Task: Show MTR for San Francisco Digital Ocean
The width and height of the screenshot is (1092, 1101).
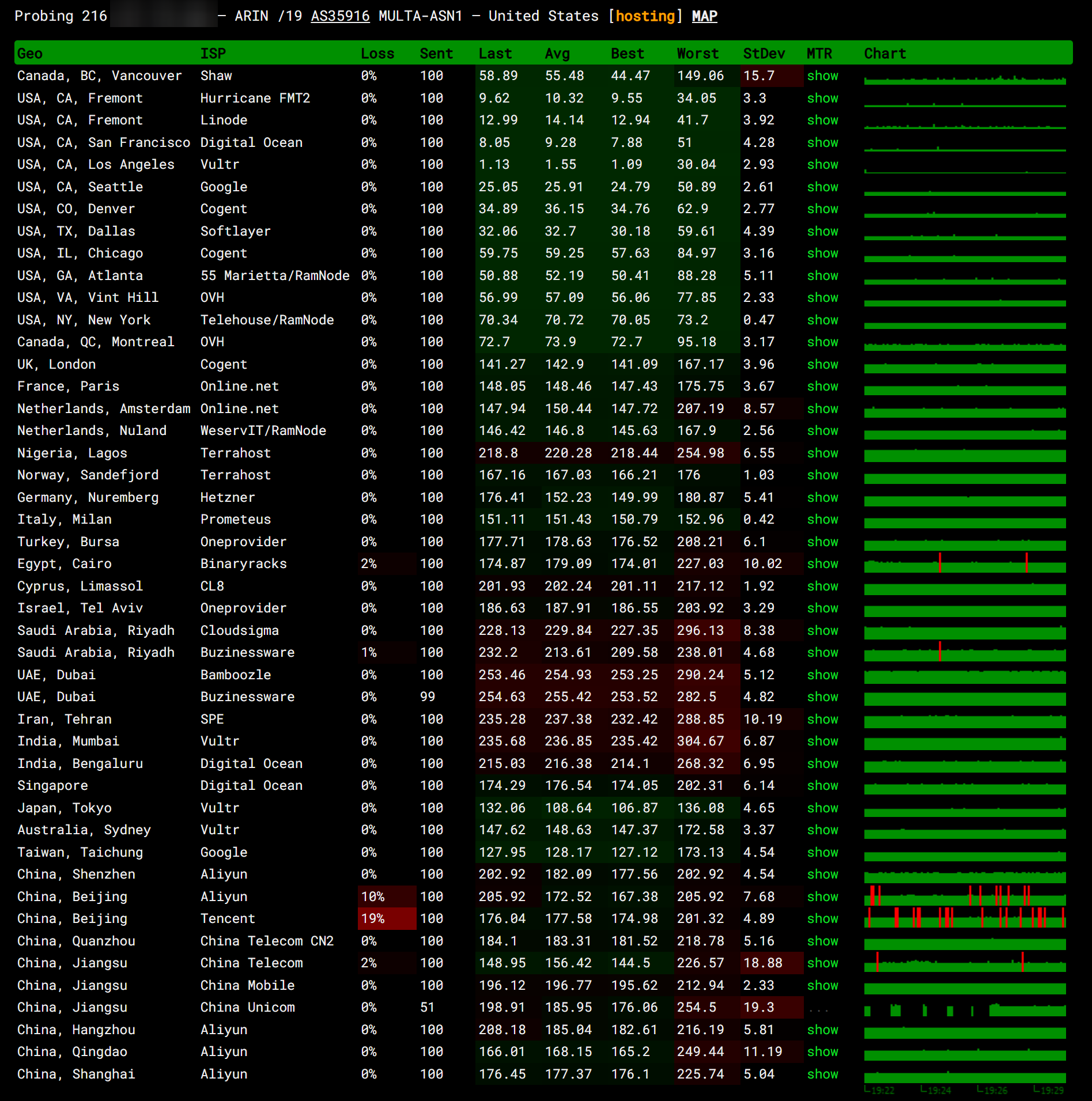Action: (x=822, y=142)
